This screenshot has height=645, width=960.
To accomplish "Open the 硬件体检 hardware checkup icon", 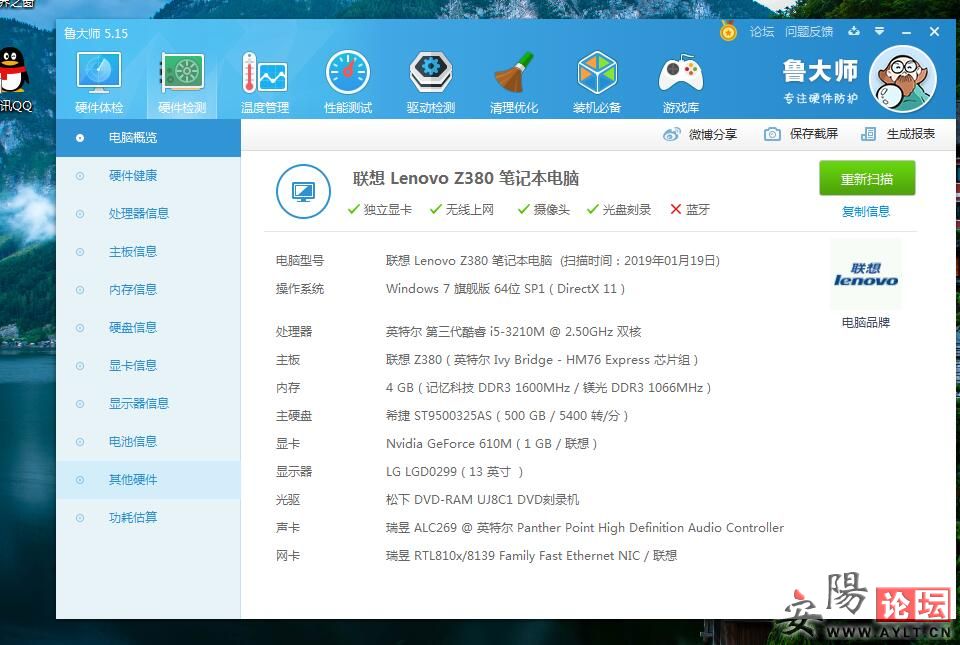I will [x=99, y=83].
